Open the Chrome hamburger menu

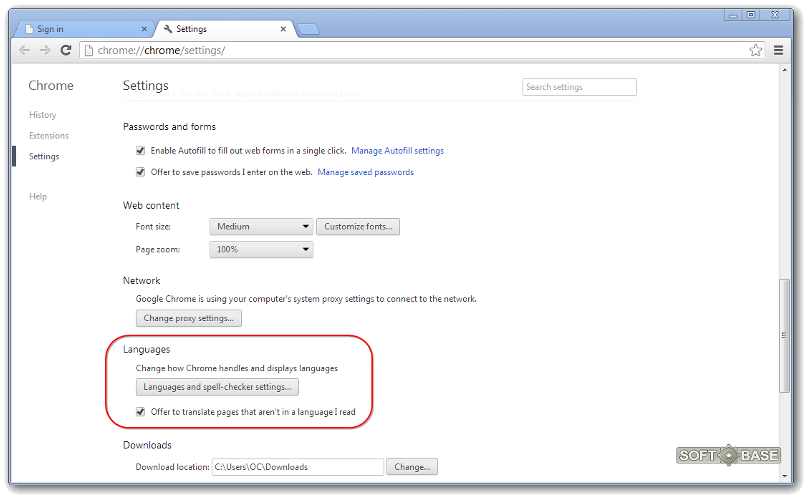pyautogui.click(x=779, y=50)
